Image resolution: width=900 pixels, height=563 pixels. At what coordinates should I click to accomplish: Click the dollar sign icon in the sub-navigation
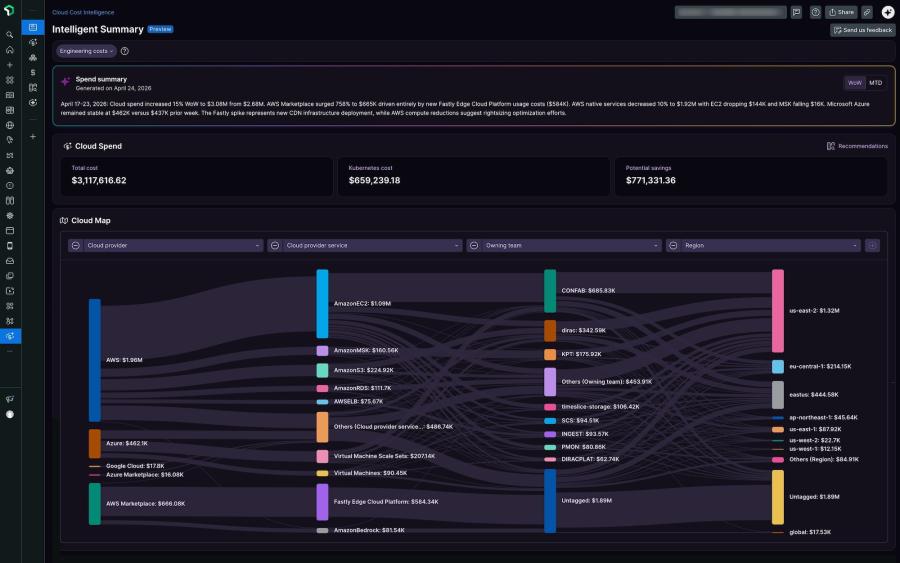[x=33, y=72]
